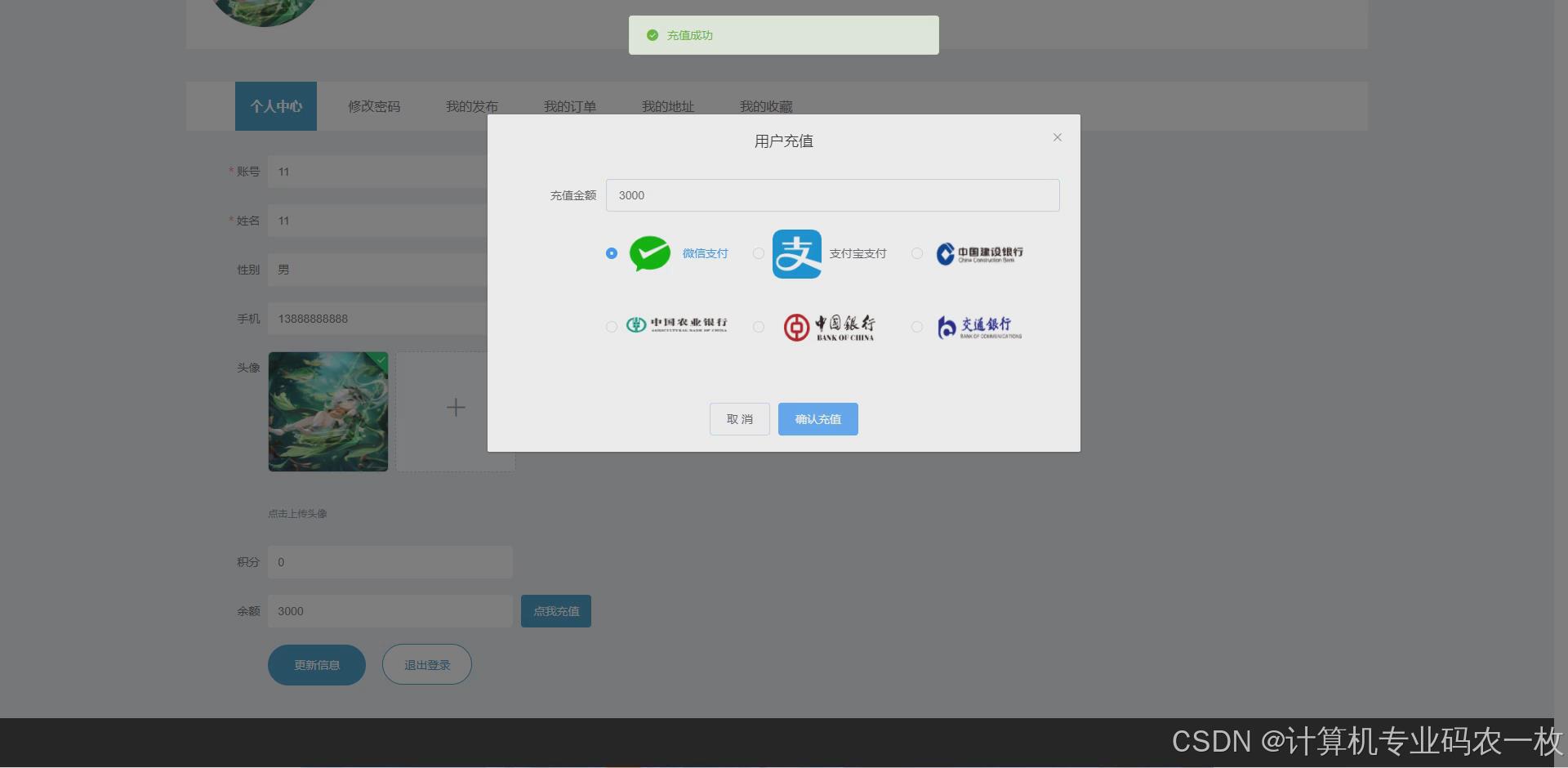1568x768 pixels.
Task: Click the 点击上传头像 hint text
Action: [x=297, y=514]
